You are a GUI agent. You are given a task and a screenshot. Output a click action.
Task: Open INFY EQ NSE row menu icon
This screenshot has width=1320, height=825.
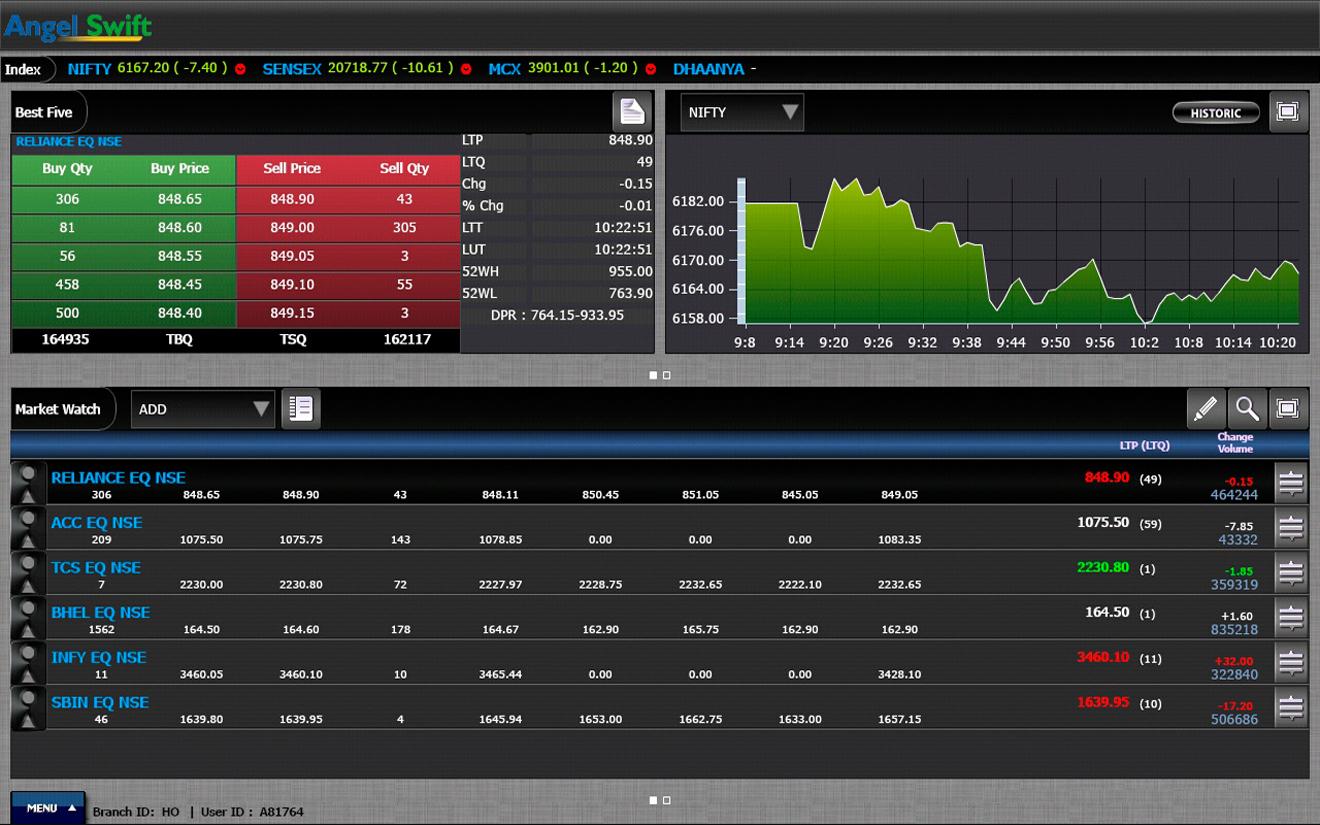[x=1291, y=663]
